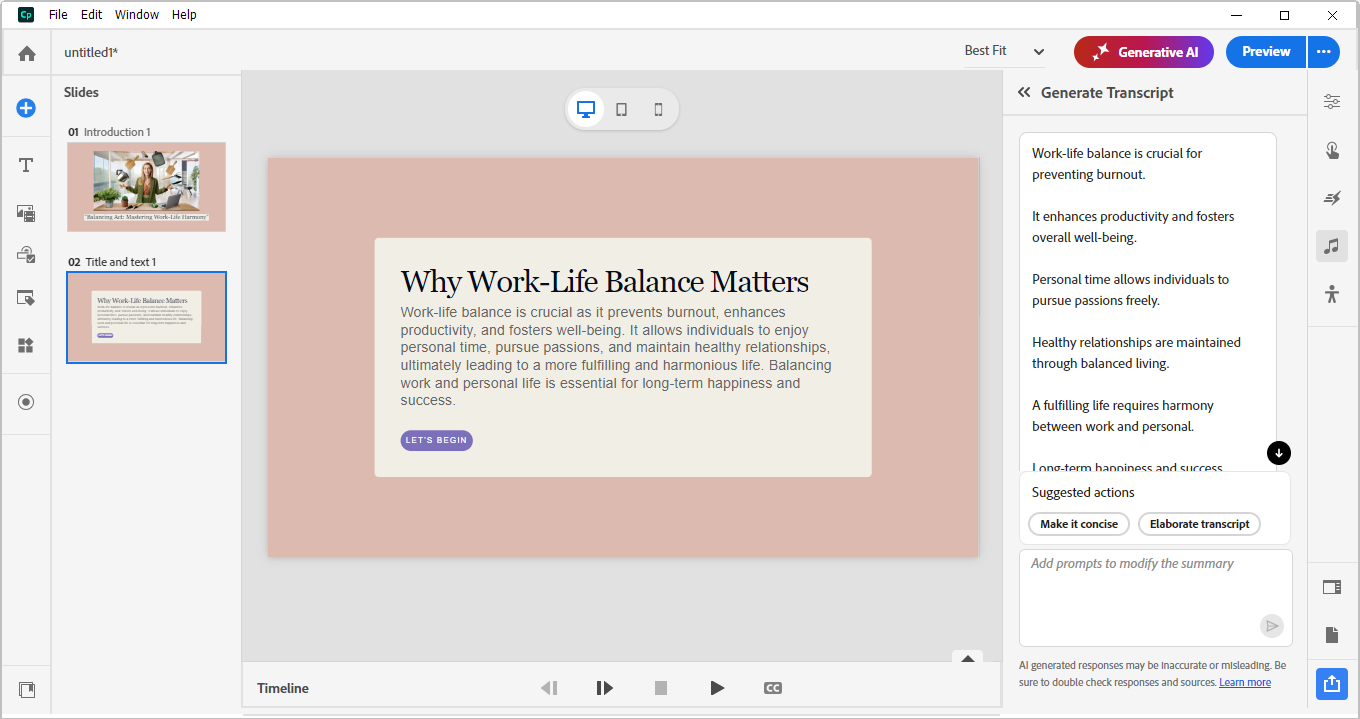This screenshot has height=719, width=1360.
Task: Open the Edit menu
Action: point(91,14)
